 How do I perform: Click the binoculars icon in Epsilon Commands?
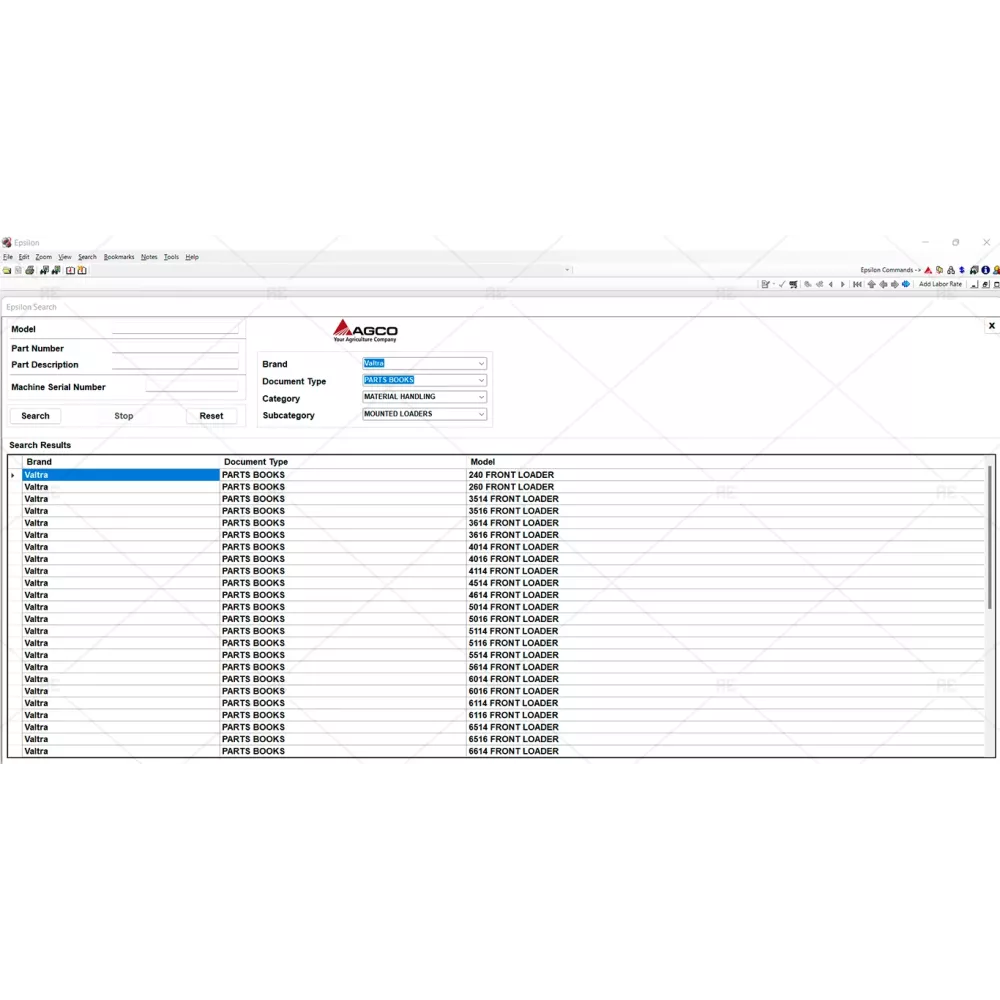(x=951, y=270)
